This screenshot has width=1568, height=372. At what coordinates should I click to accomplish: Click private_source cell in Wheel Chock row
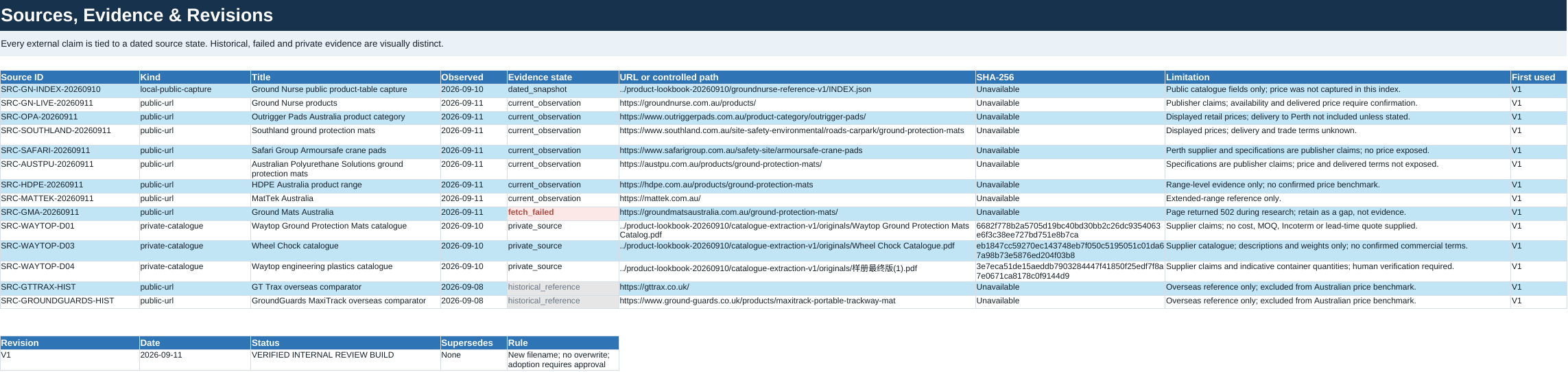click(x=562, y=251)
